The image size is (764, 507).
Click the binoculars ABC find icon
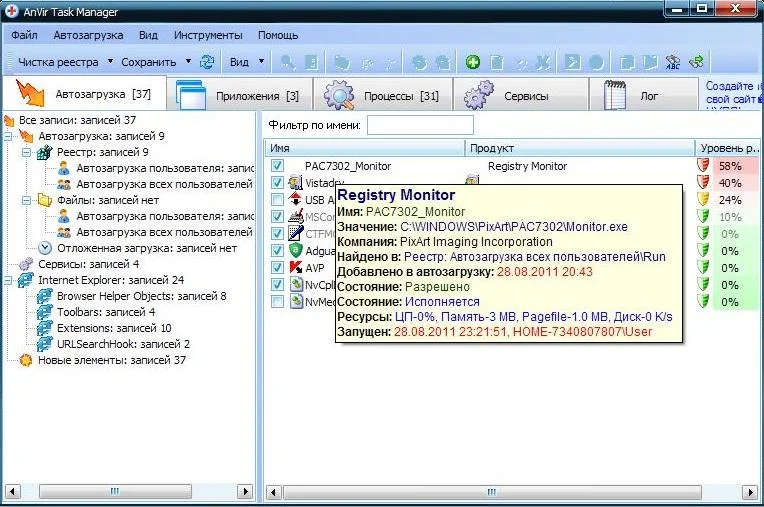[673, 62]
